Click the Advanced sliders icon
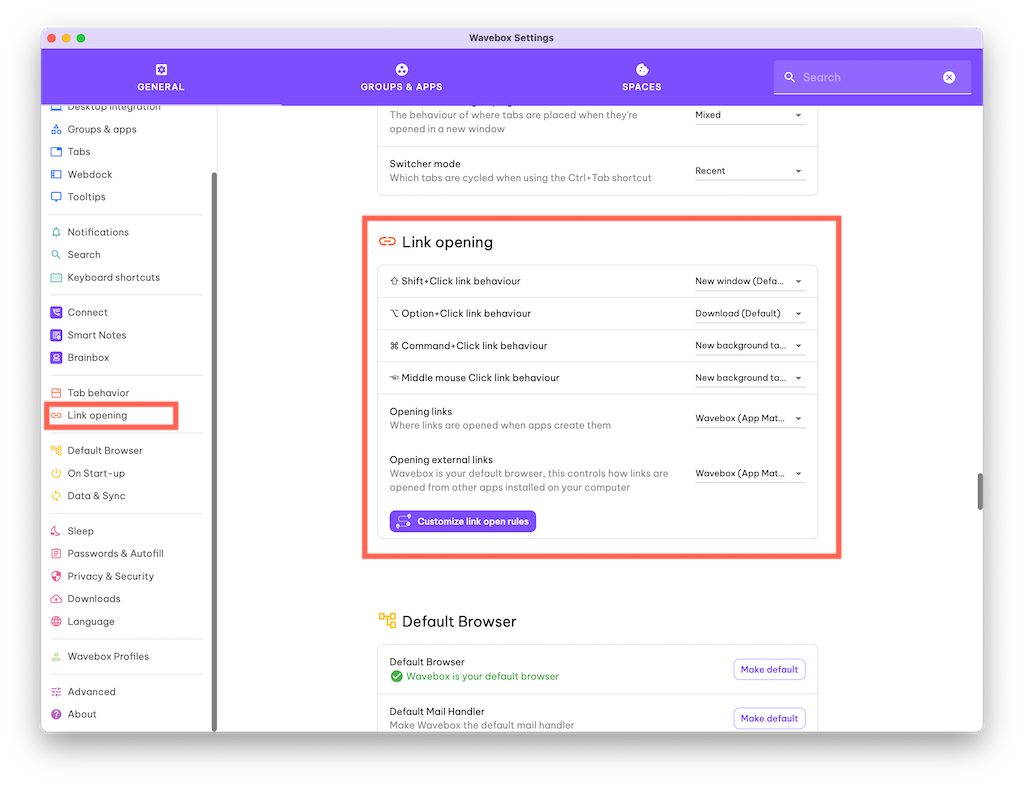Viewport: 1024px width, 786px height. point(56,692)
